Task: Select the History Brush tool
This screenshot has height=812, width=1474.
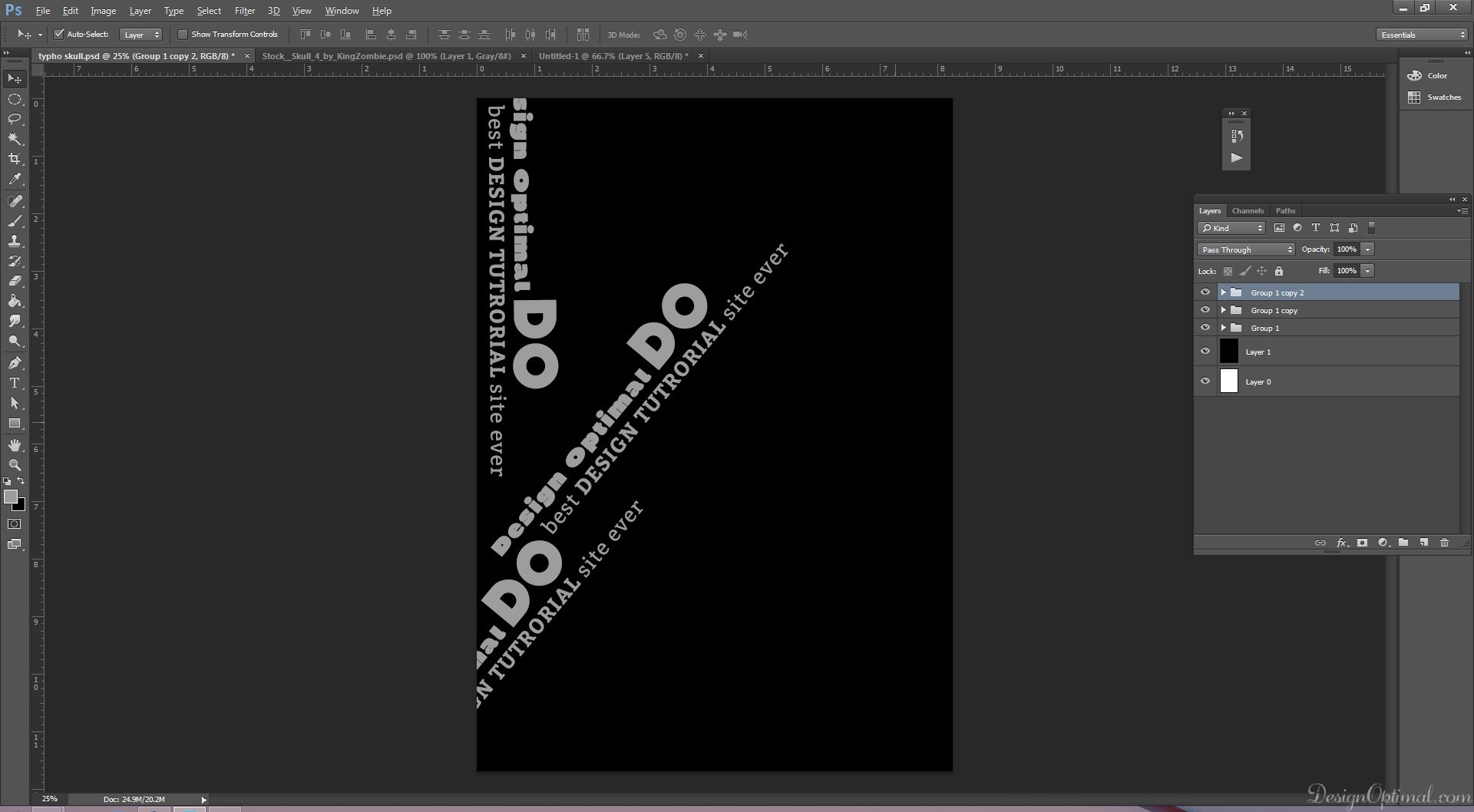Action: click(15, 261)
